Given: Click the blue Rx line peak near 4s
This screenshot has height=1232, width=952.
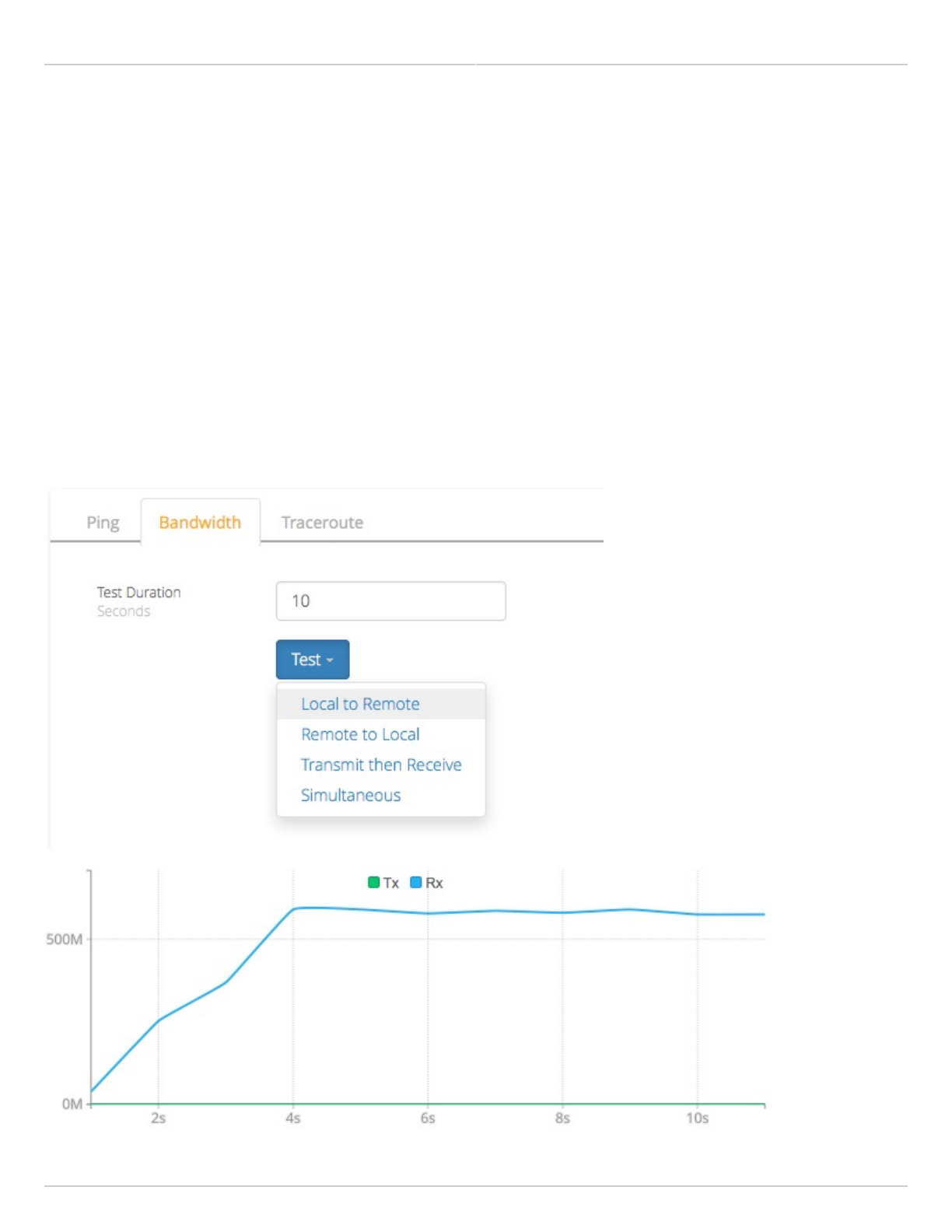Looking at the screenshot, I should (x=298, y=908).
